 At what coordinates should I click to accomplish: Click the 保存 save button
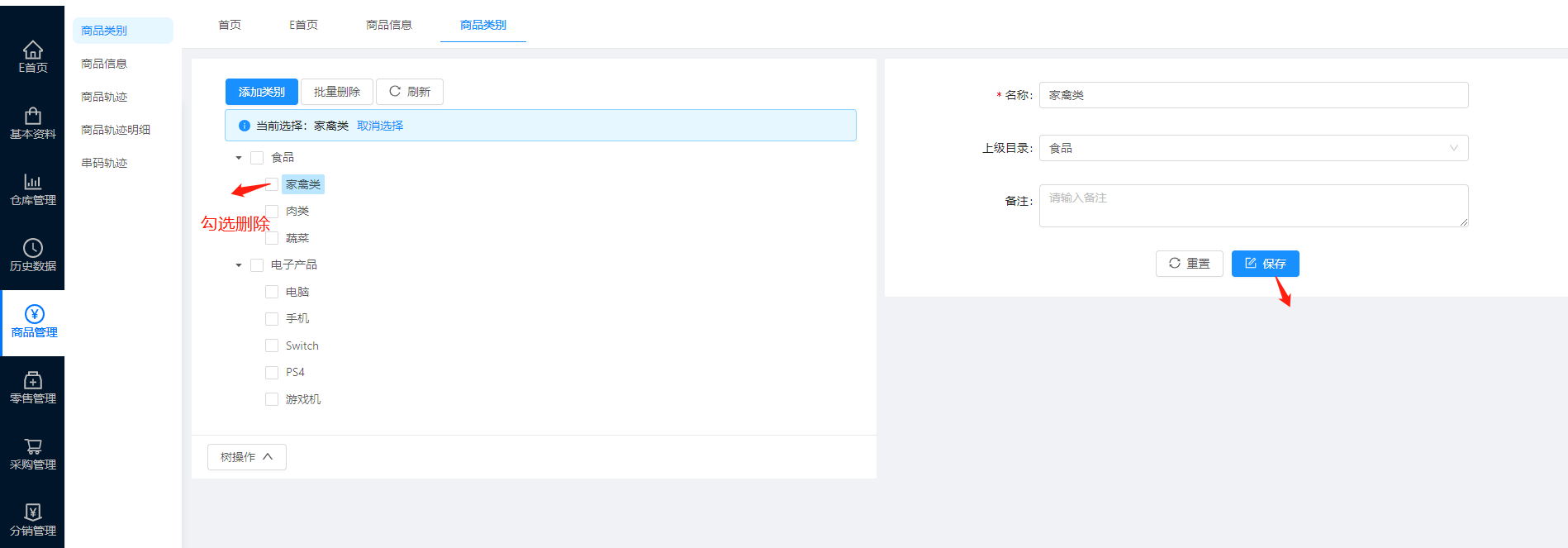1265,264
